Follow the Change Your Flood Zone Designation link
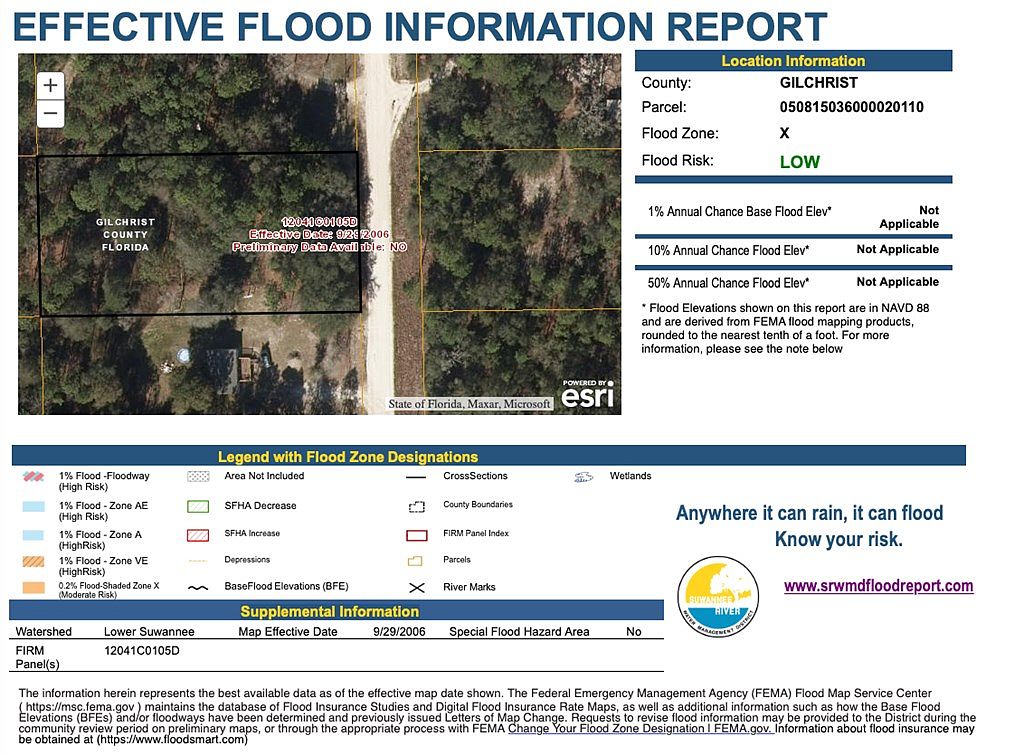 click(x=641, y=728)
